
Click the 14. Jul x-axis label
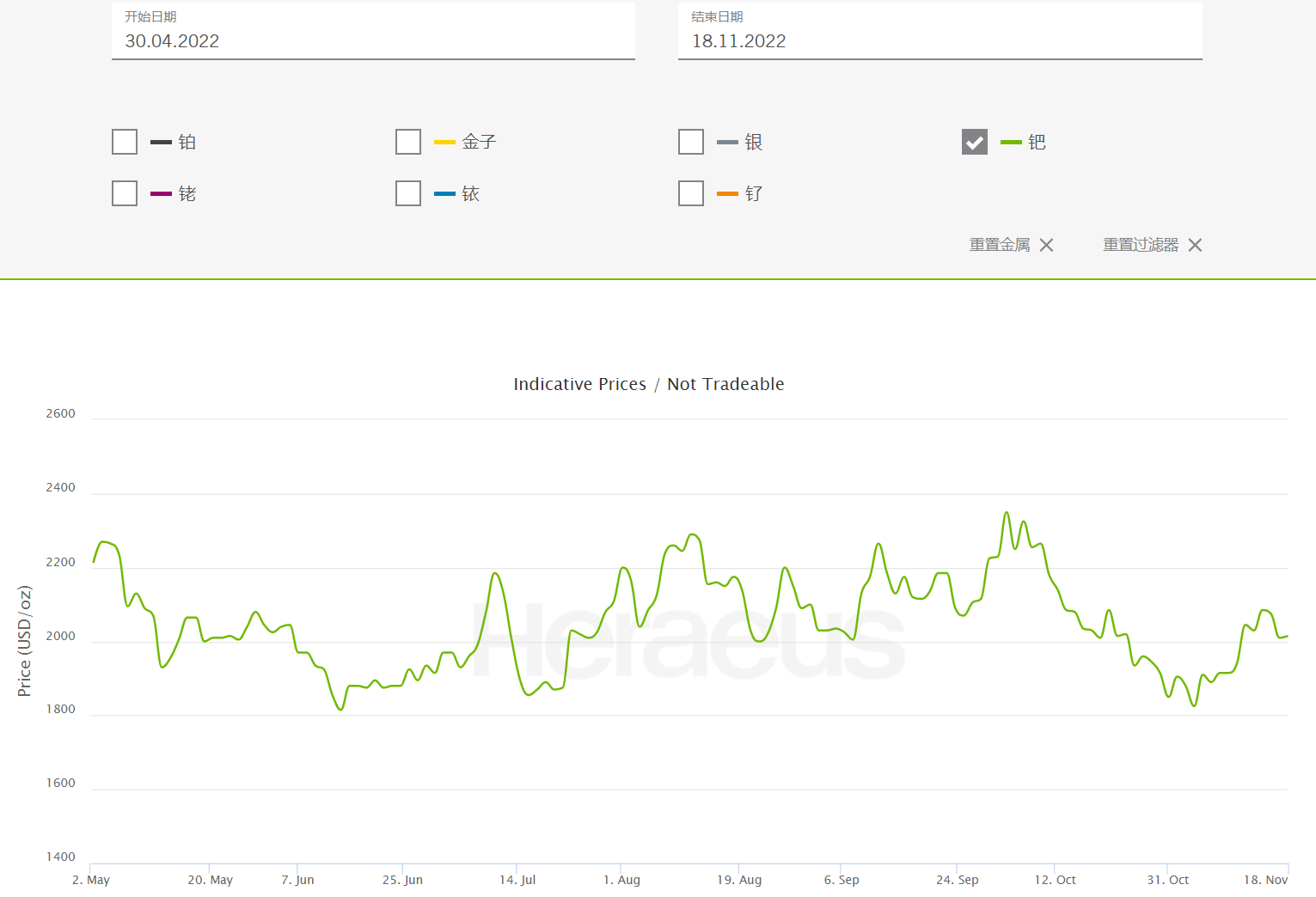point(517,880)
